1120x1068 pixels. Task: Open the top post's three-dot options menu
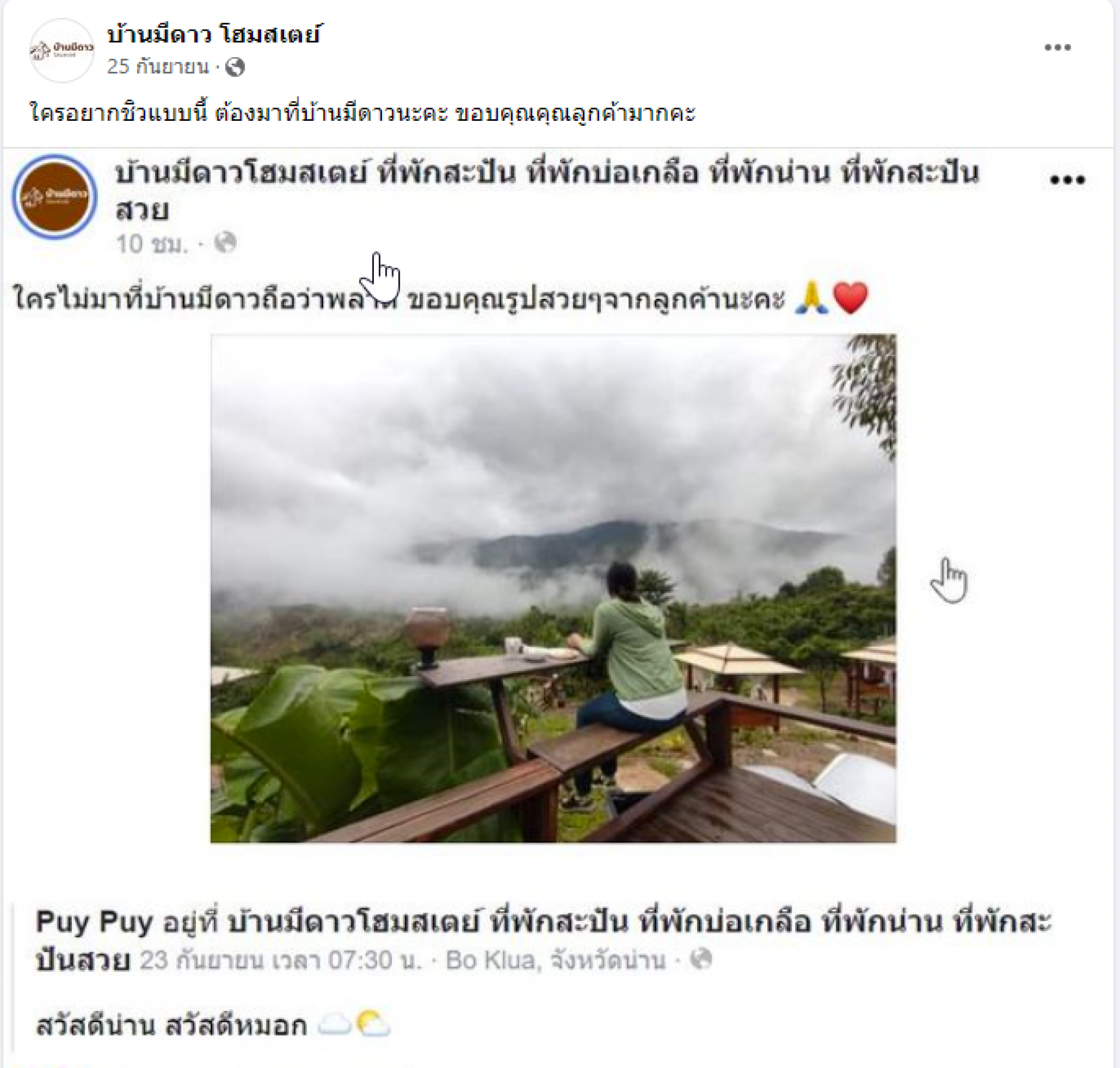[1057, 48]
